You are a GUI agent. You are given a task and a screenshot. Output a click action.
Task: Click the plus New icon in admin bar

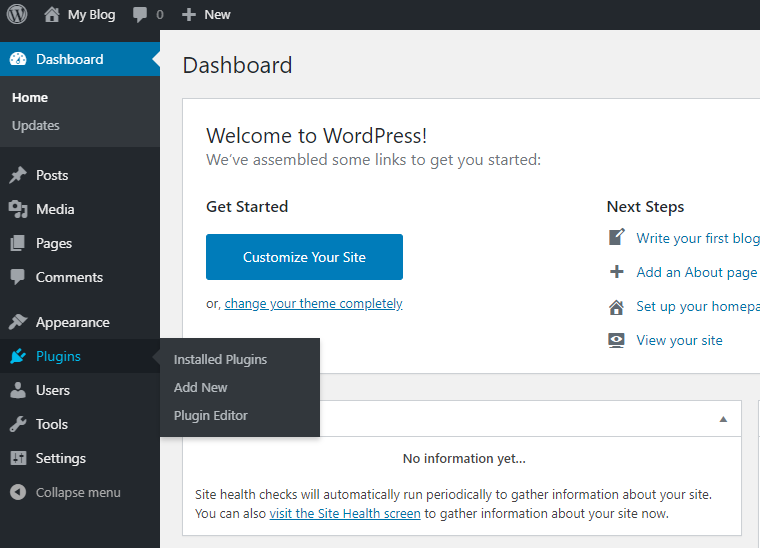[188, 14]
